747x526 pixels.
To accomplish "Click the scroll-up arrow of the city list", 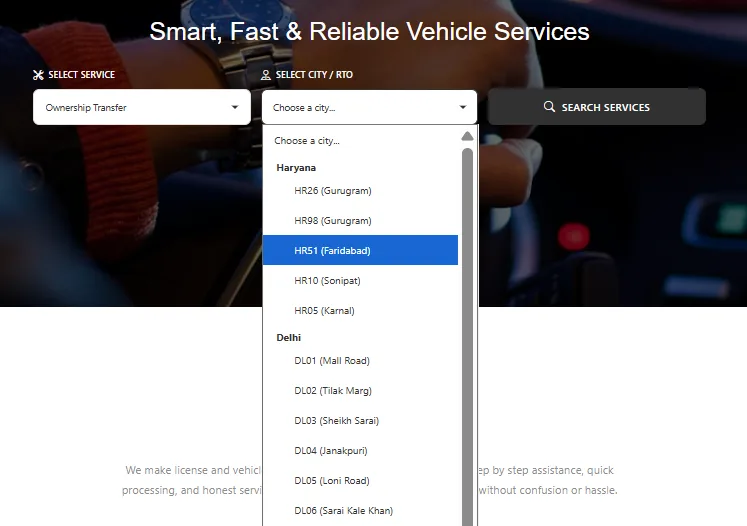I will pyautogui.click(x=467, y=136).
